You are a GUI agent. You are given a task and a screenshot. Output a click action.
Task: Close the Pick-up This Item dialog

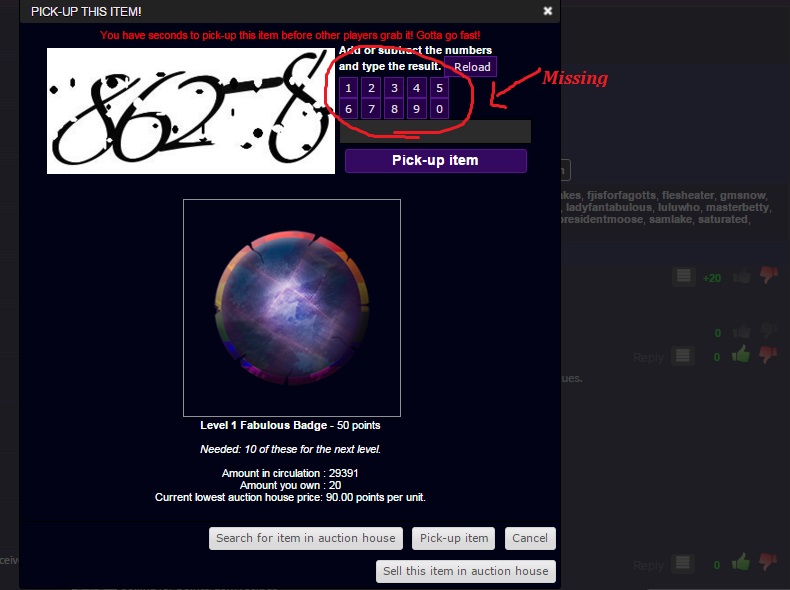[548, 11]
